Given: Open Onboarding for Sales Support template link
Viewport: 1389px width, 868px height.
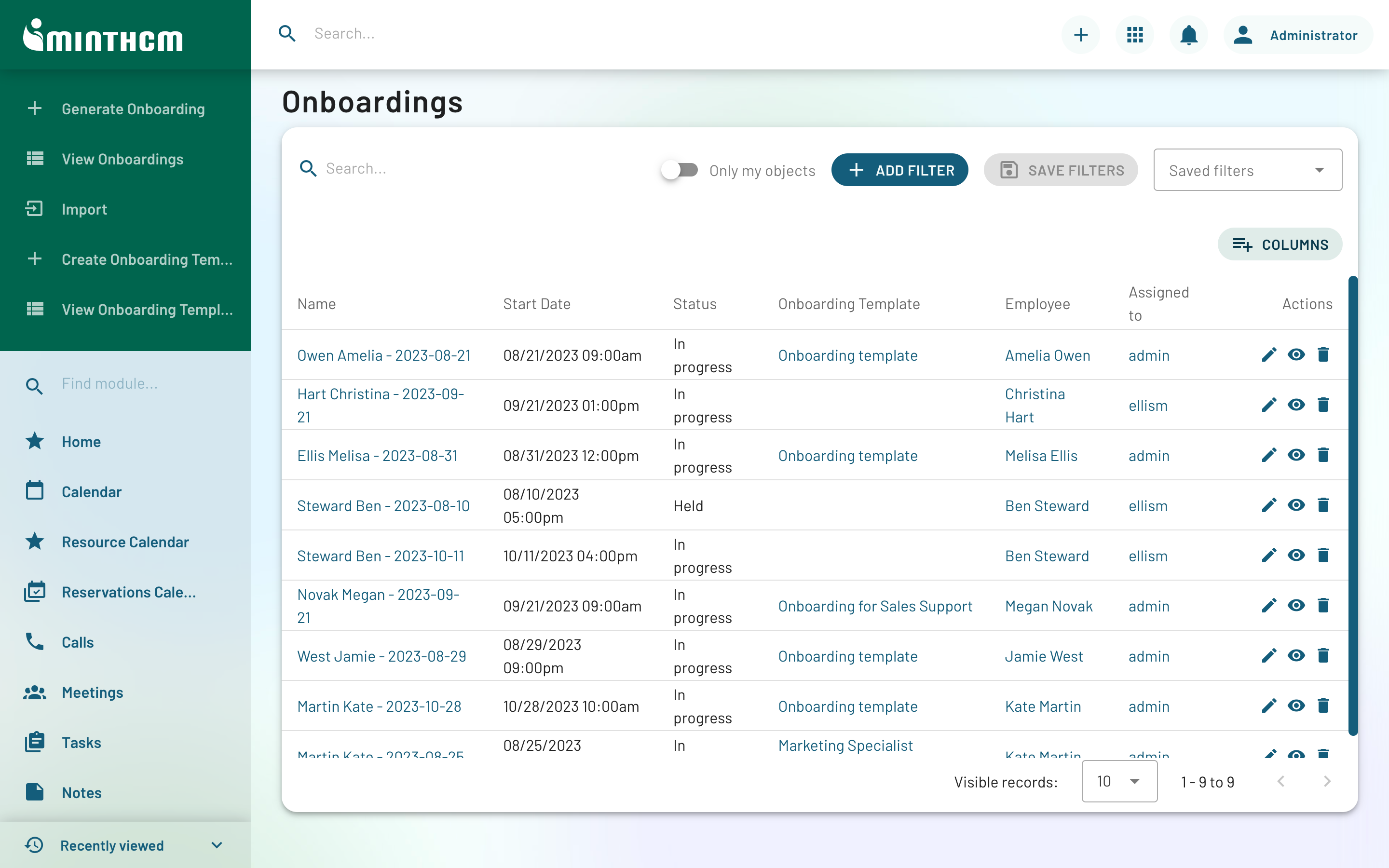Looking at the screenshot, I should [875, 606].
